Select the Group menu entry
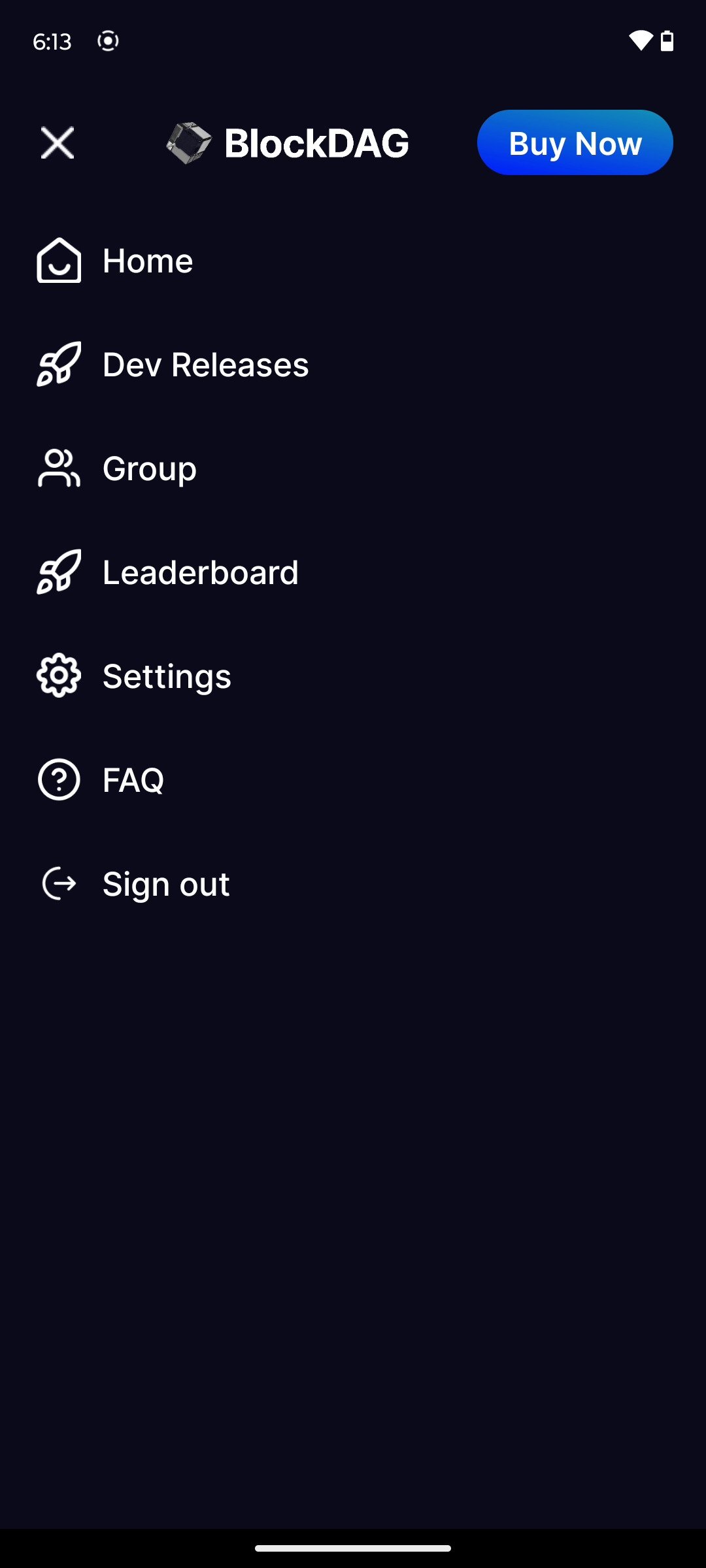The height and width of the screenshot is (1568, 706). click(x=150, y=469)
